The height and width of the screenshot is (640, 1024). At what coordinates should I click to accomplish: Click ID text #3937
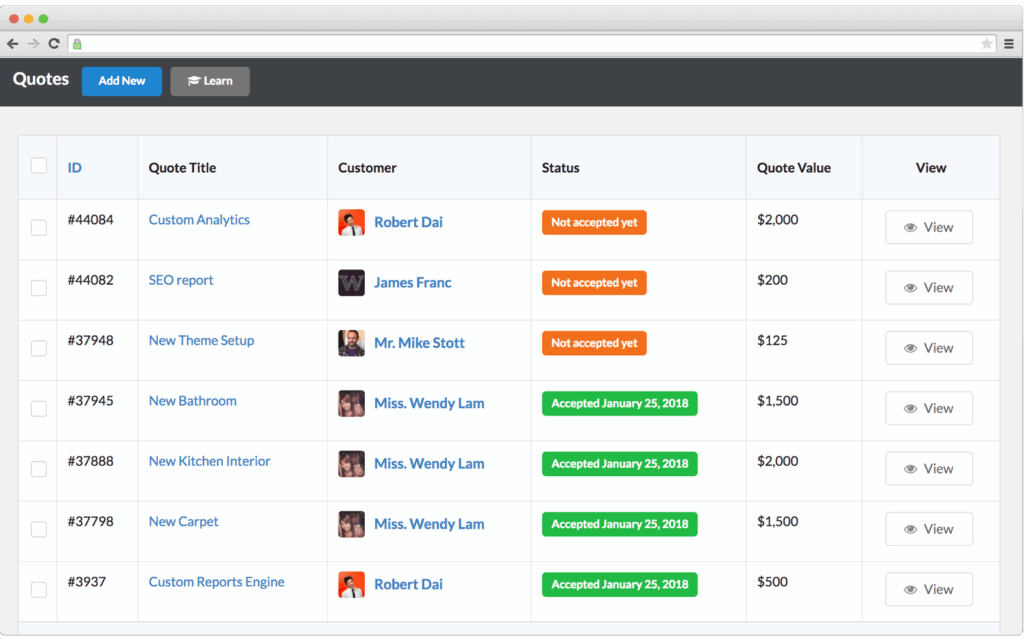pos(86,582)
